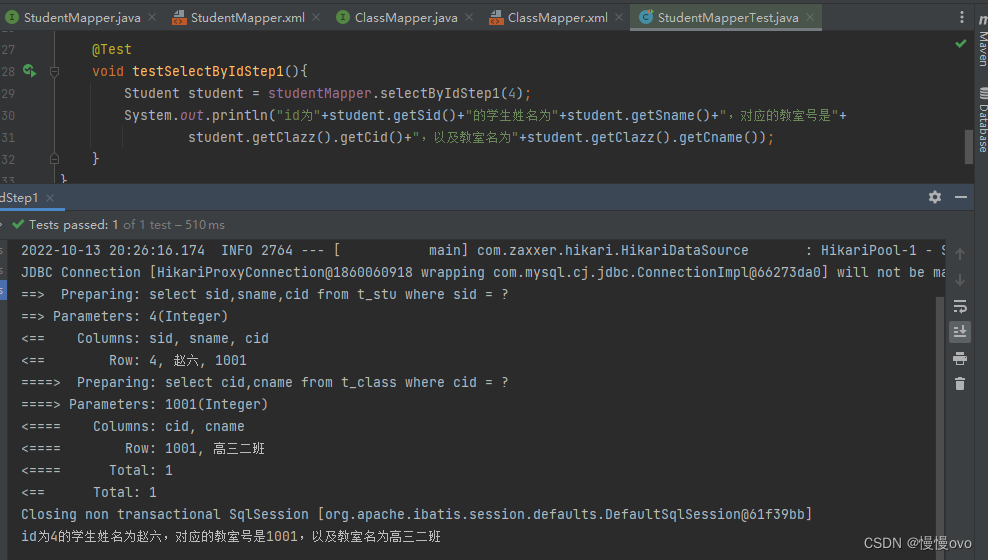Click JDBC Connection HikariProxyConnection log line
This screenshot has height=560, width=988.
(483, 272)
